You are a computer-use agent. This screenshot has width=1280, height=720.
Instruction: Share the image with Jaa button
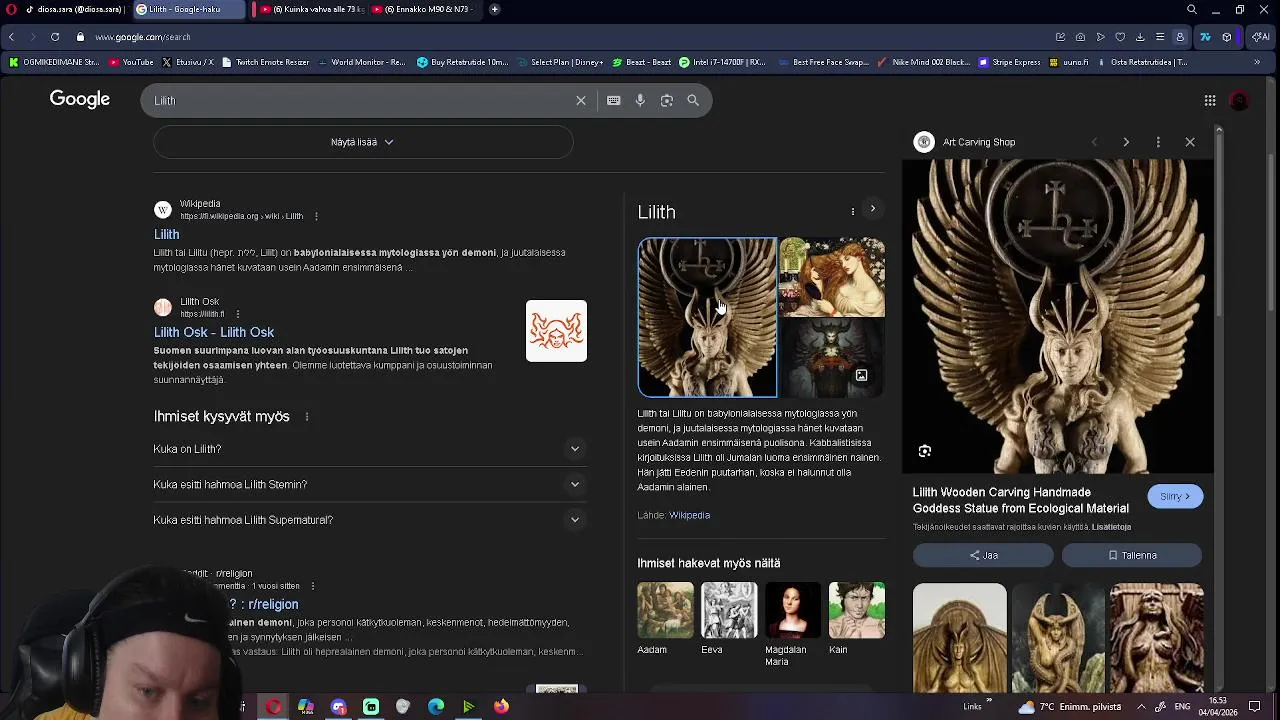click(984, 555)
